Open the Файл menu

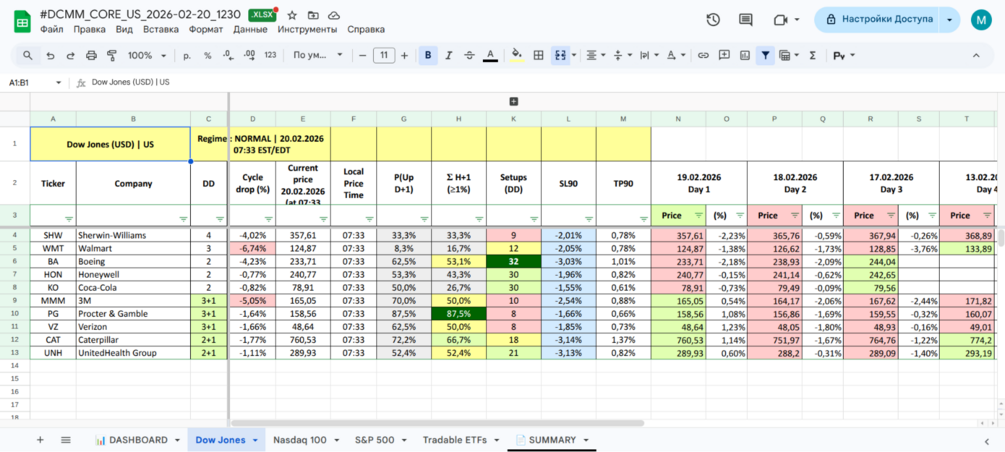click(x=51, y=29)
